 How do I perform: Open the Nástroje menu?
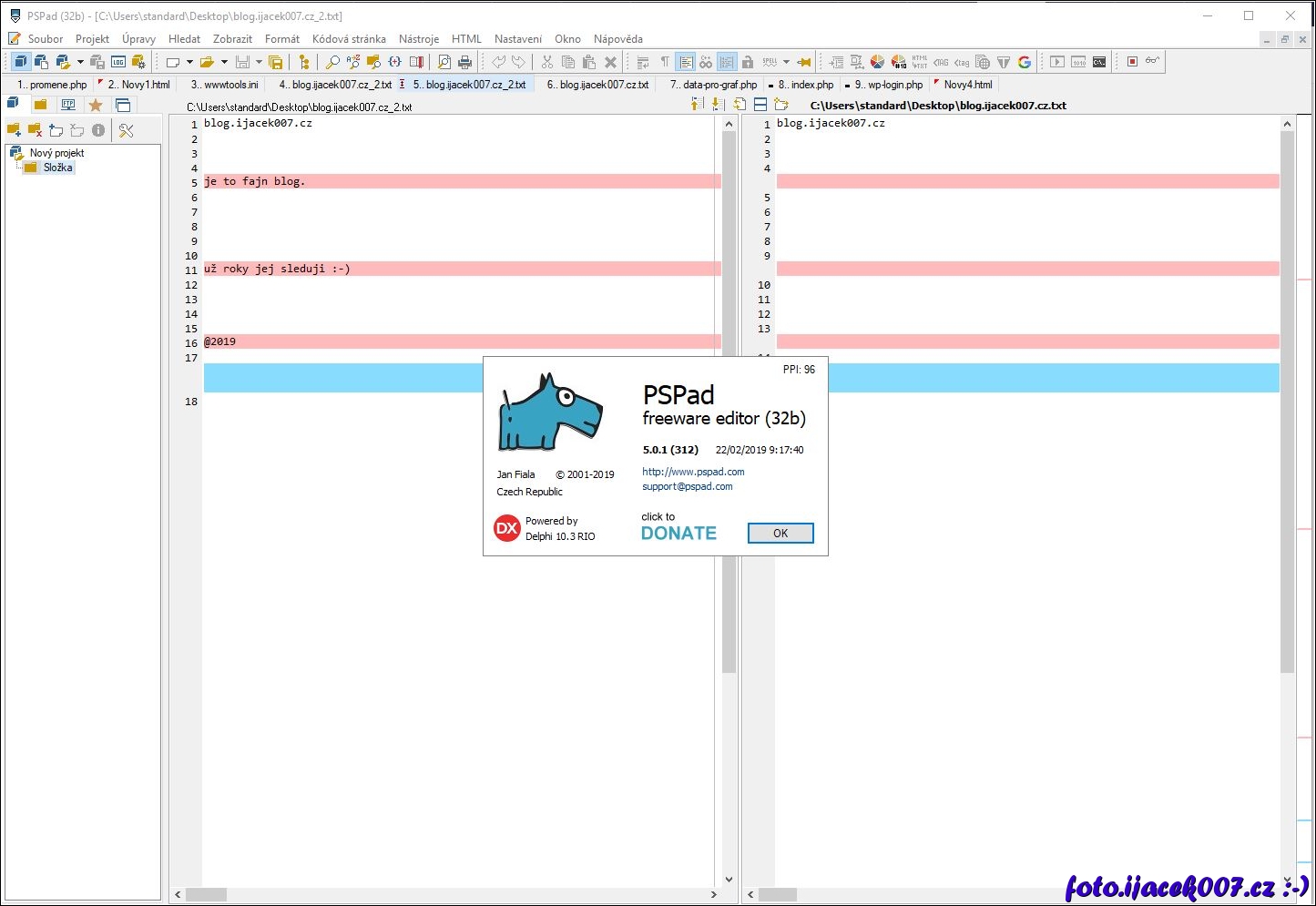(x=418, y=39)
